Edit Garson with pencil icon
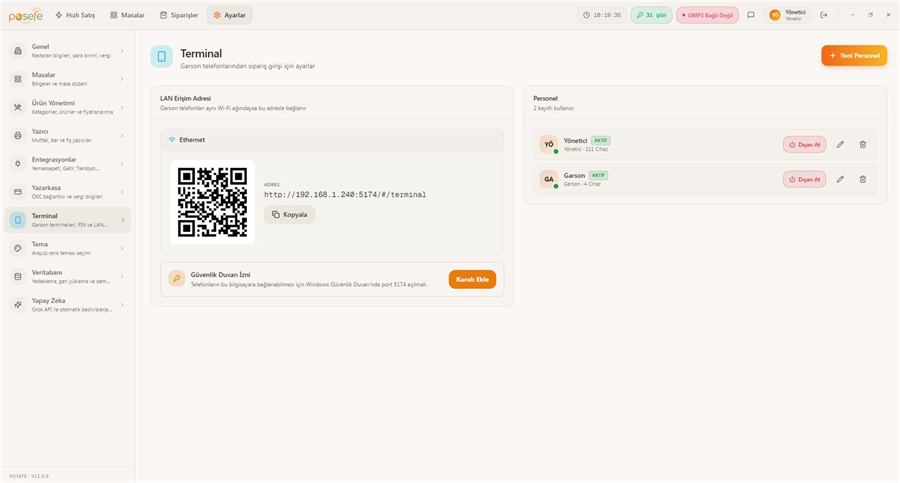 pos(840,179)
